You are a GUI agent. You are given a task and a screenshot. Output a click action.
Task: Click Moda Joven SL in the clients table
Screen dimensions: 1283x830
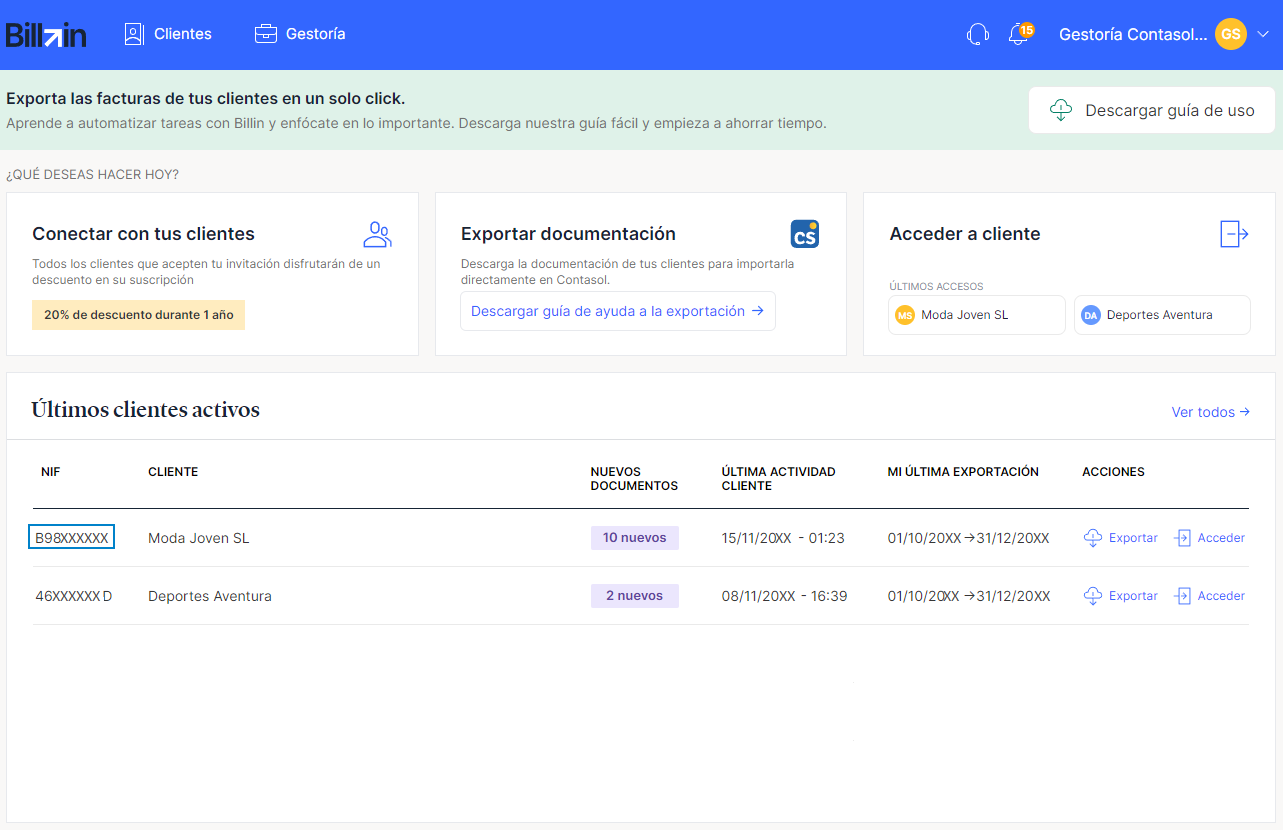[x=199, y=538]
